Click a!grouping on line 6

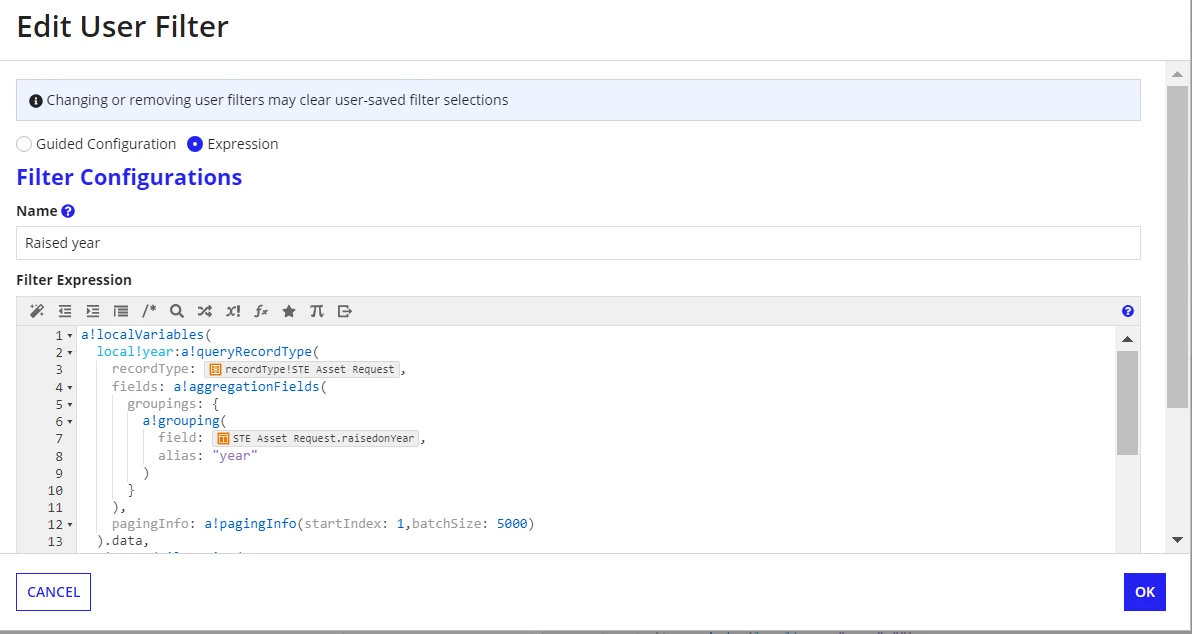180,420
